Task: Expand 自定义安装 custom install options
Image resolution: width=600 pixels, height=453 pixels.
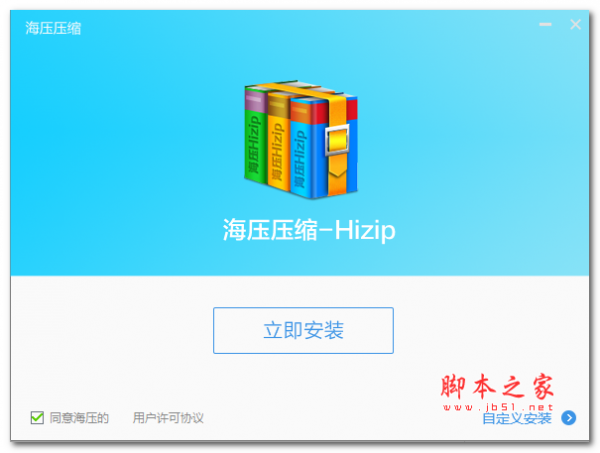Action: coord(517,419)
